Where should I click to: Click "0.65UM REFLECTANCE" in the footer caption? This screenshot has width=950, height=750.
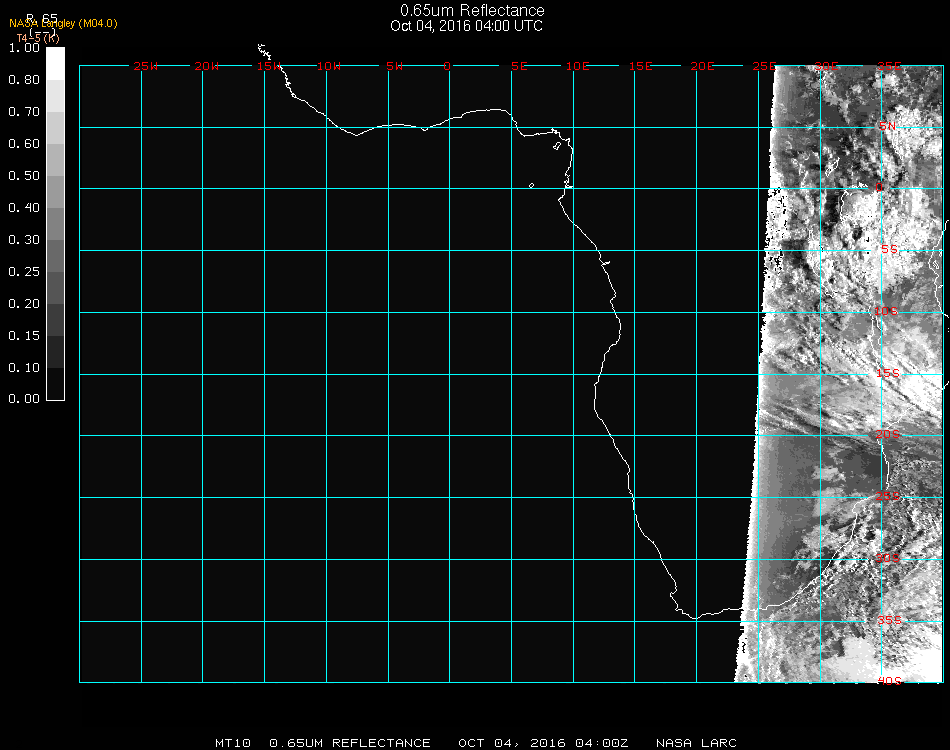350,743
